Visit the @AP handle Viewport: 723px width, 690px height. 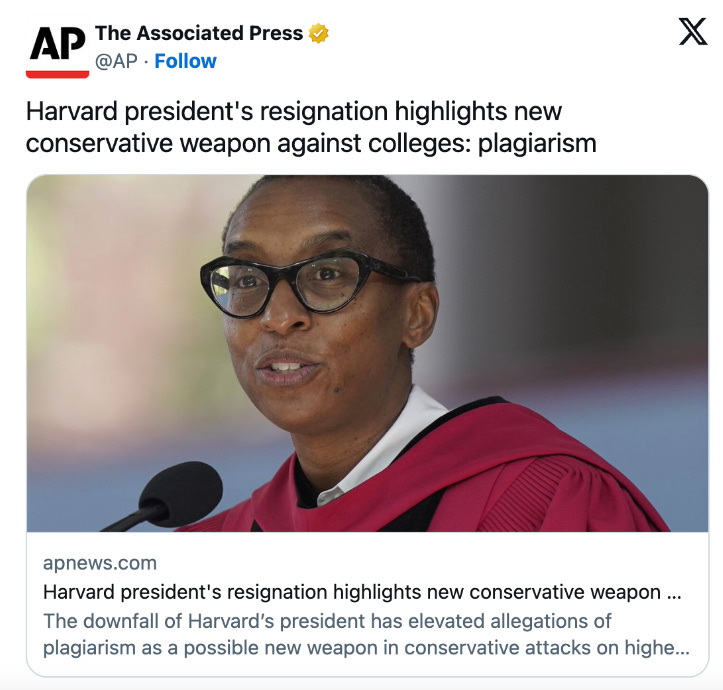point(116,61)
